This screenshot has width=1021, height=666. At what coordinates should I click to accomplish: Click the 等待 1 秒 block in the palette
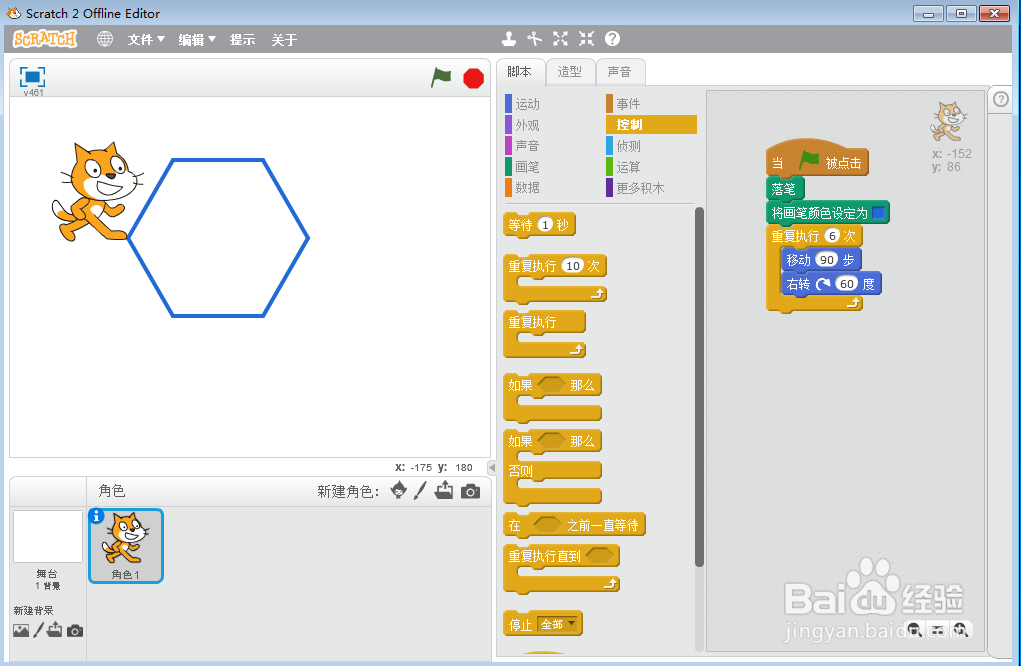tap(539, 225)
